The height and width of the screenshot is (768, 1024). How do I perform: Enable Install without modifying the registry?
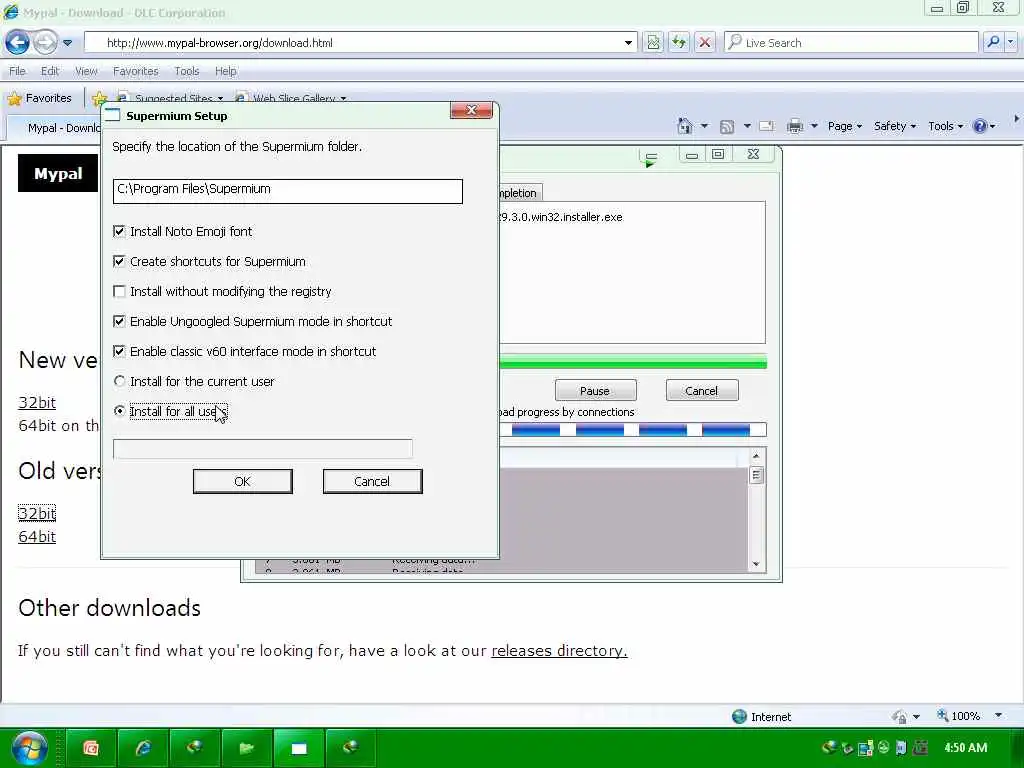[120, 291]
